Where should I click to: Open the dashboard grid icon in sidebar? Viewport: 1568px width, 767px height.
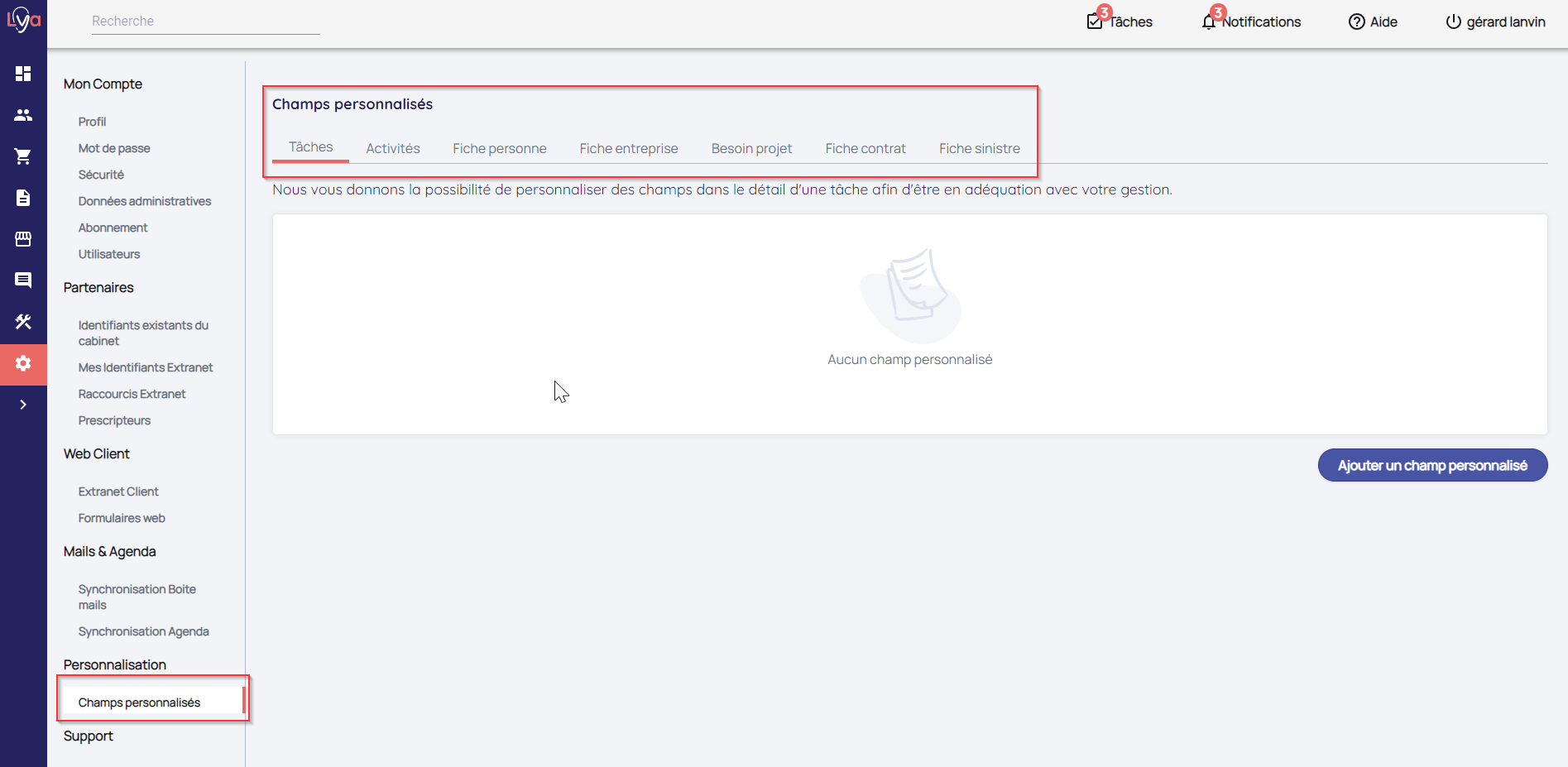(23, 74)
